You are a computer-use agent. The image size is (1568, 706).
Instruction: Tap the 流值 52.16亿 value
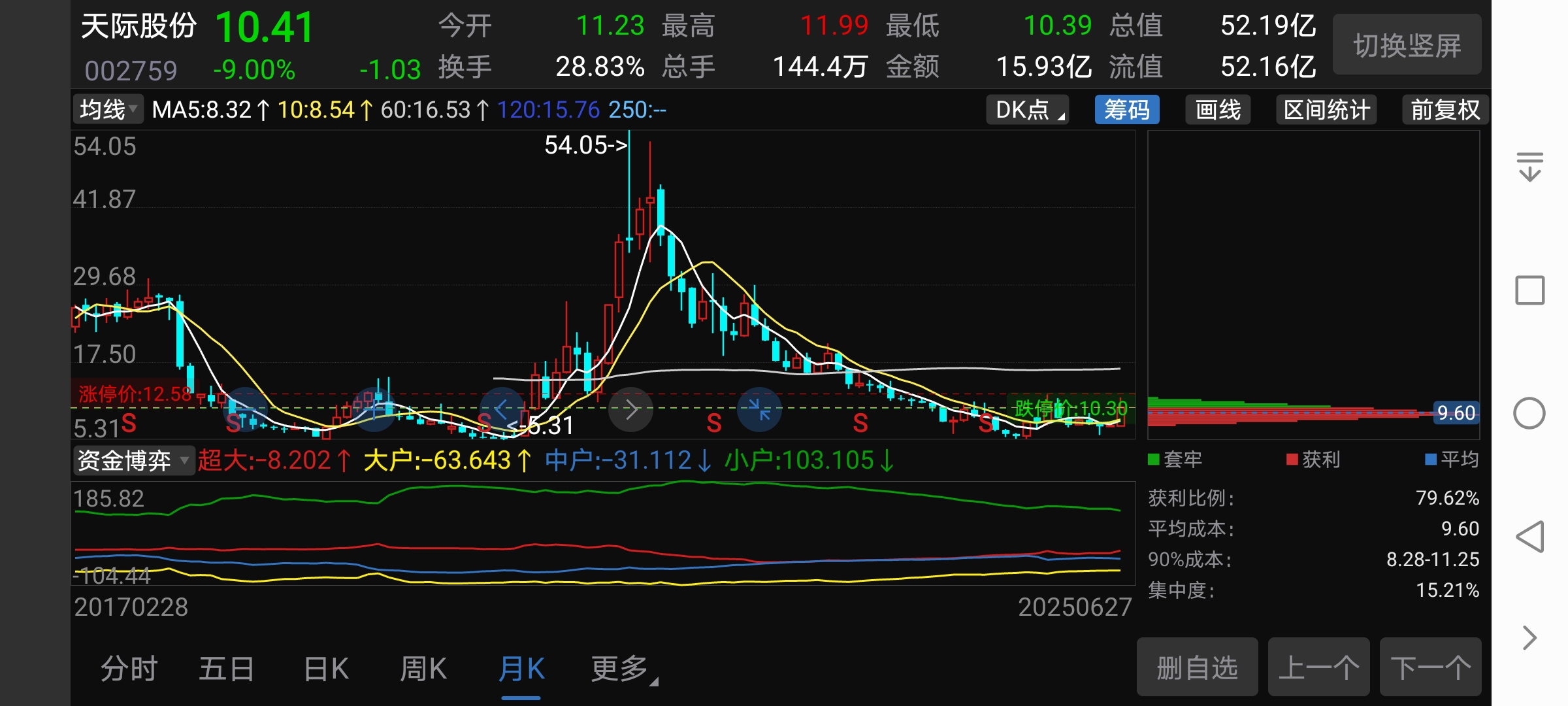pyautogui.click(x=1268, y=67)
